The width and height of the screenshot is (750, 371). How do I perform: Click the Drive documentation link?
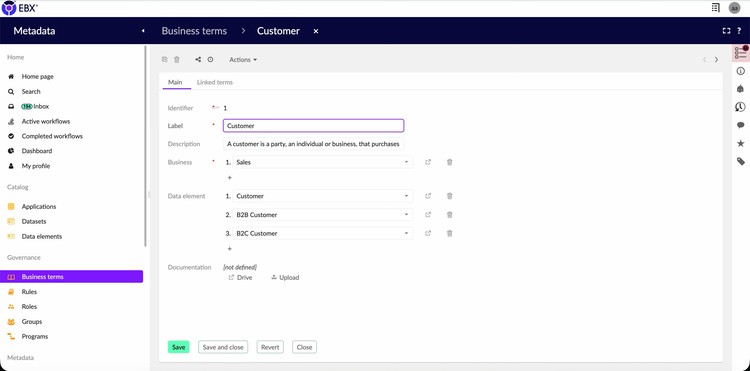coord(240,277)
